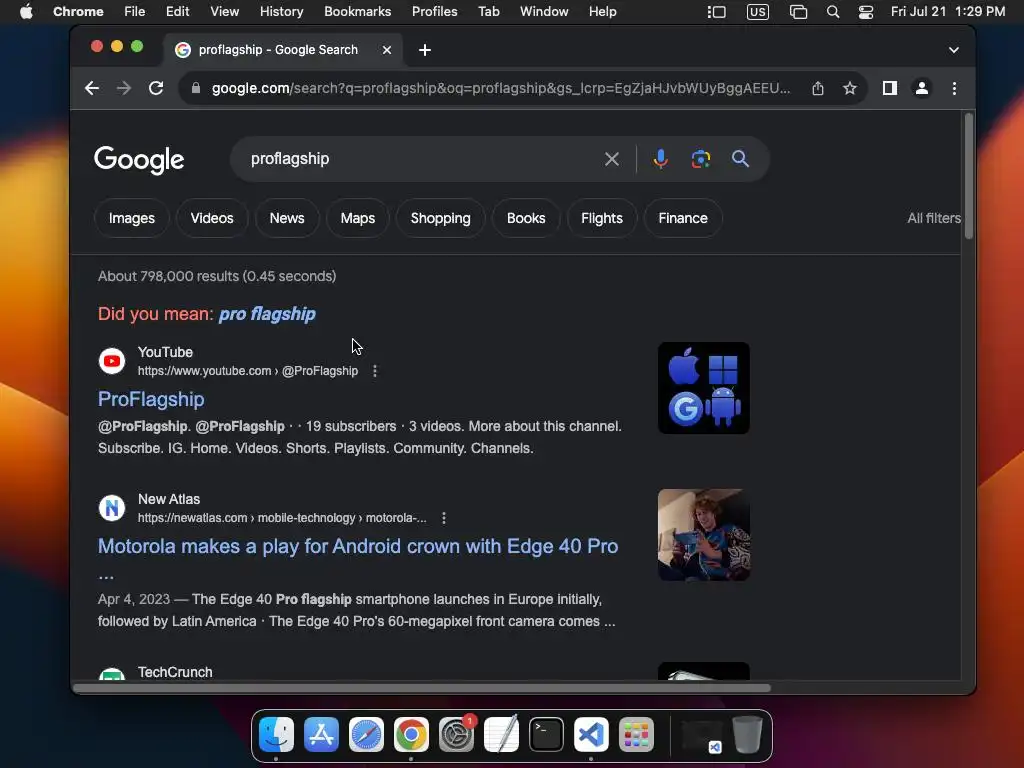Open Terminal from the dock
The image size is (1024, 768).
tap(546, 734)
